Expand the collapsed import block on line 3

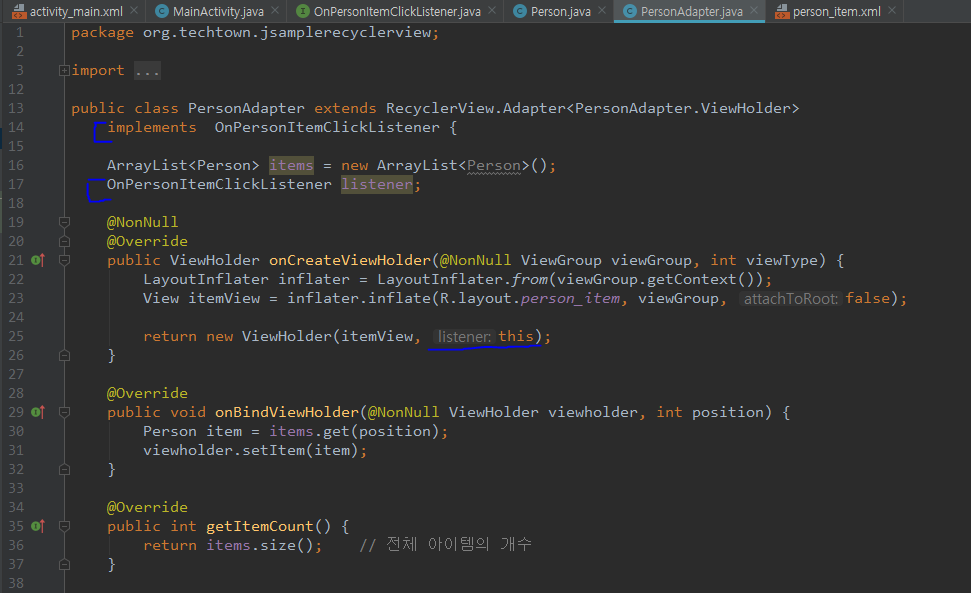coord(64,71)
